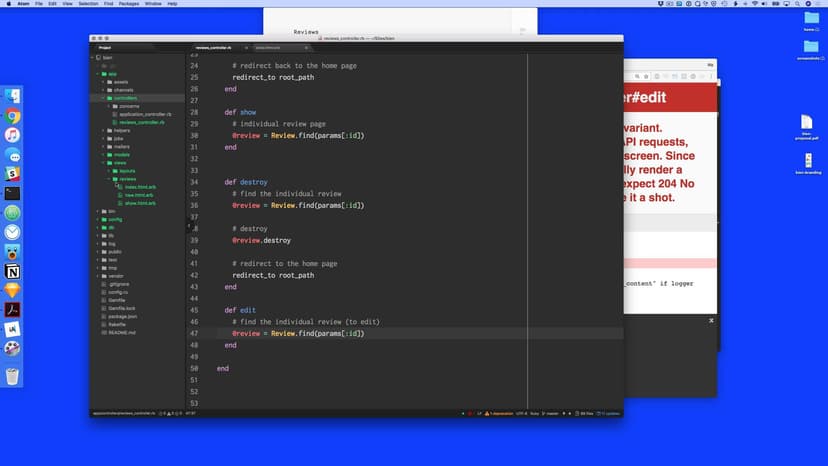This screenshot has width=828, height=466.
Task: Place cursor on line 47 of code
Action: click(400, 333)
